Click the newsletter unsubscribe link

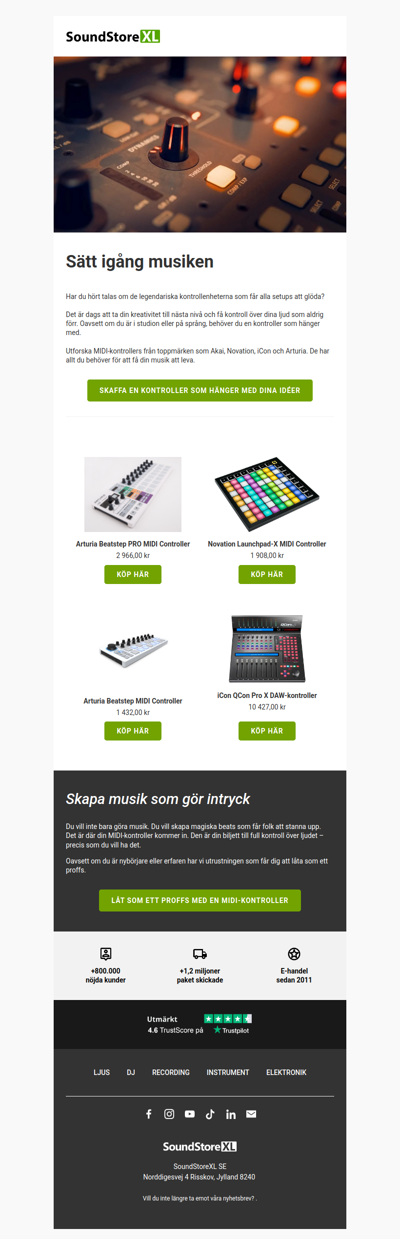(199, 1197)
